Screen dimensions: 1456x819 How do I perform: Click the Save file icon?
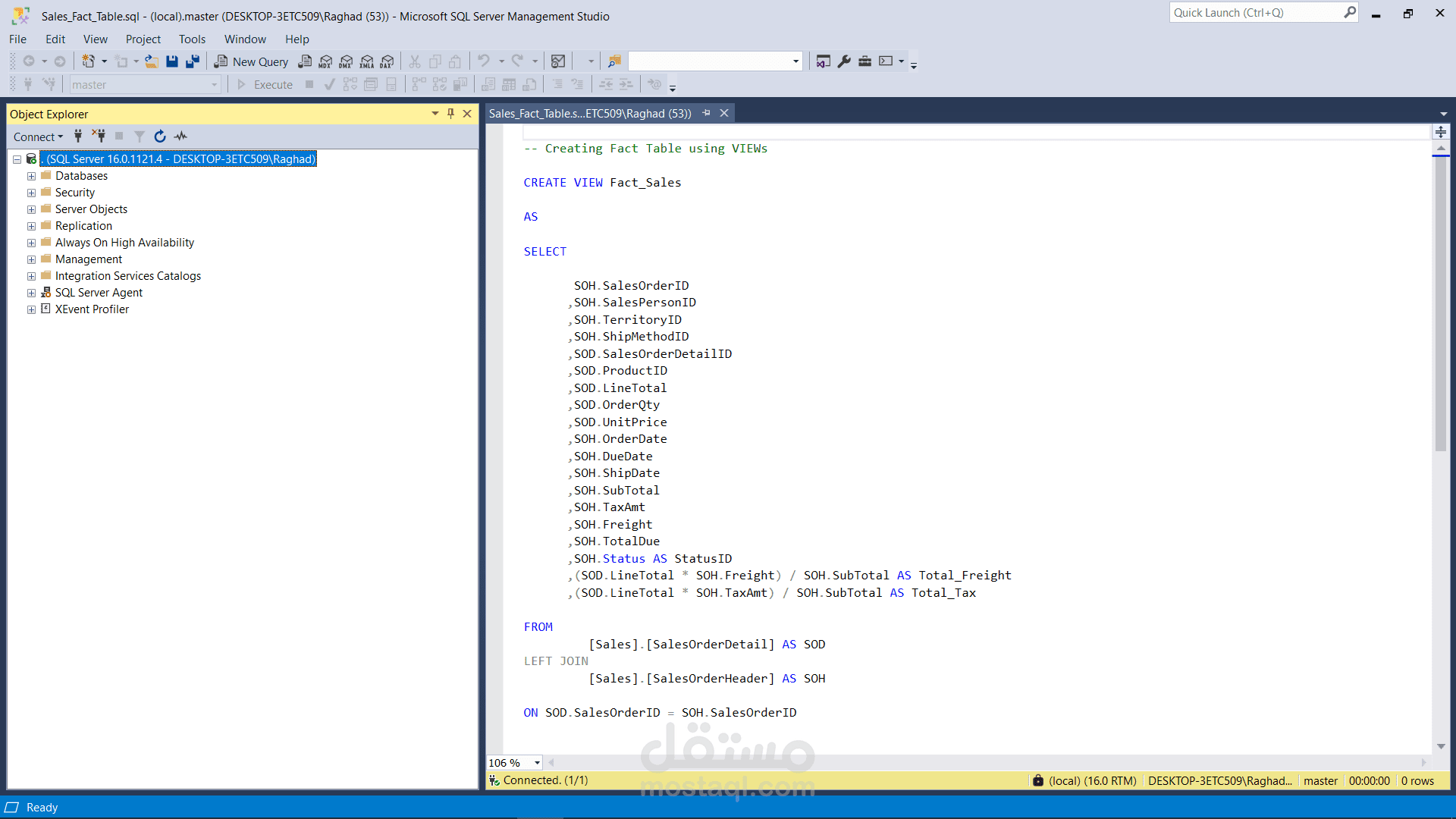coord(172,61)
